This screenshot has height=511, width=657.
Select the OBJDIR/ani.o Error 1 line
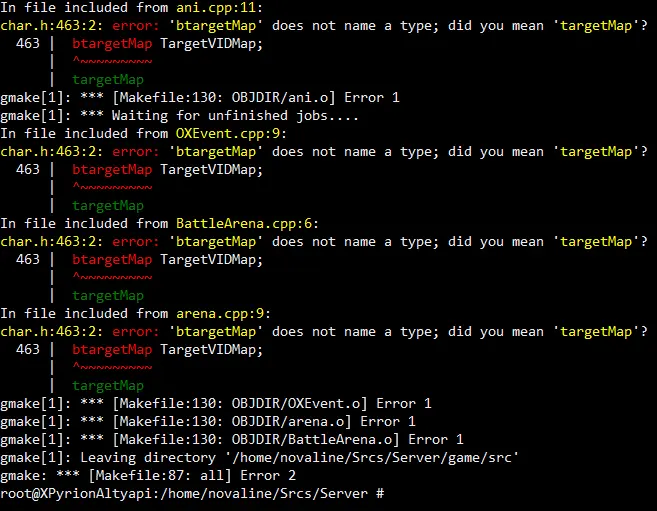coord(200,98)
